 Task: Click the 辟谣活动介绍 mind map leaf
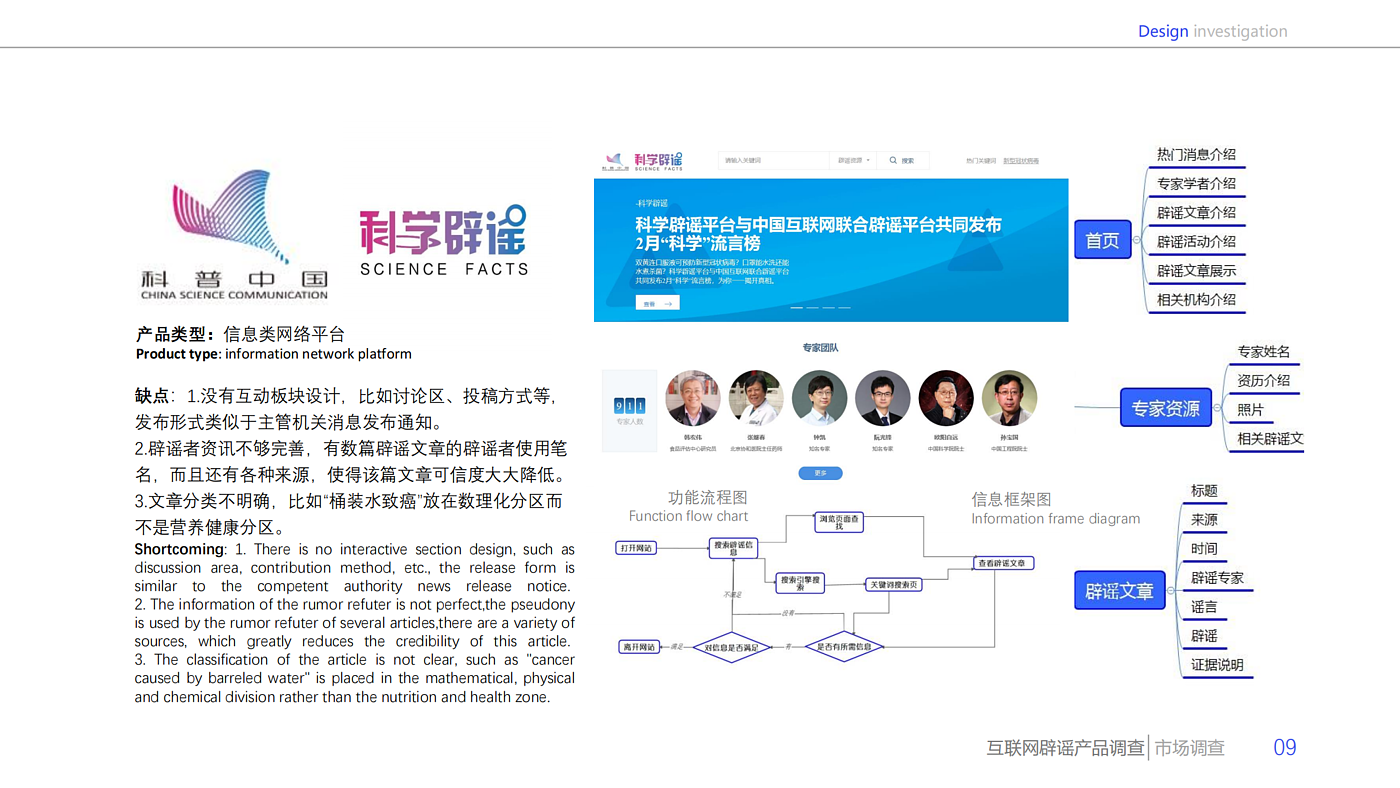[1196, 241]
